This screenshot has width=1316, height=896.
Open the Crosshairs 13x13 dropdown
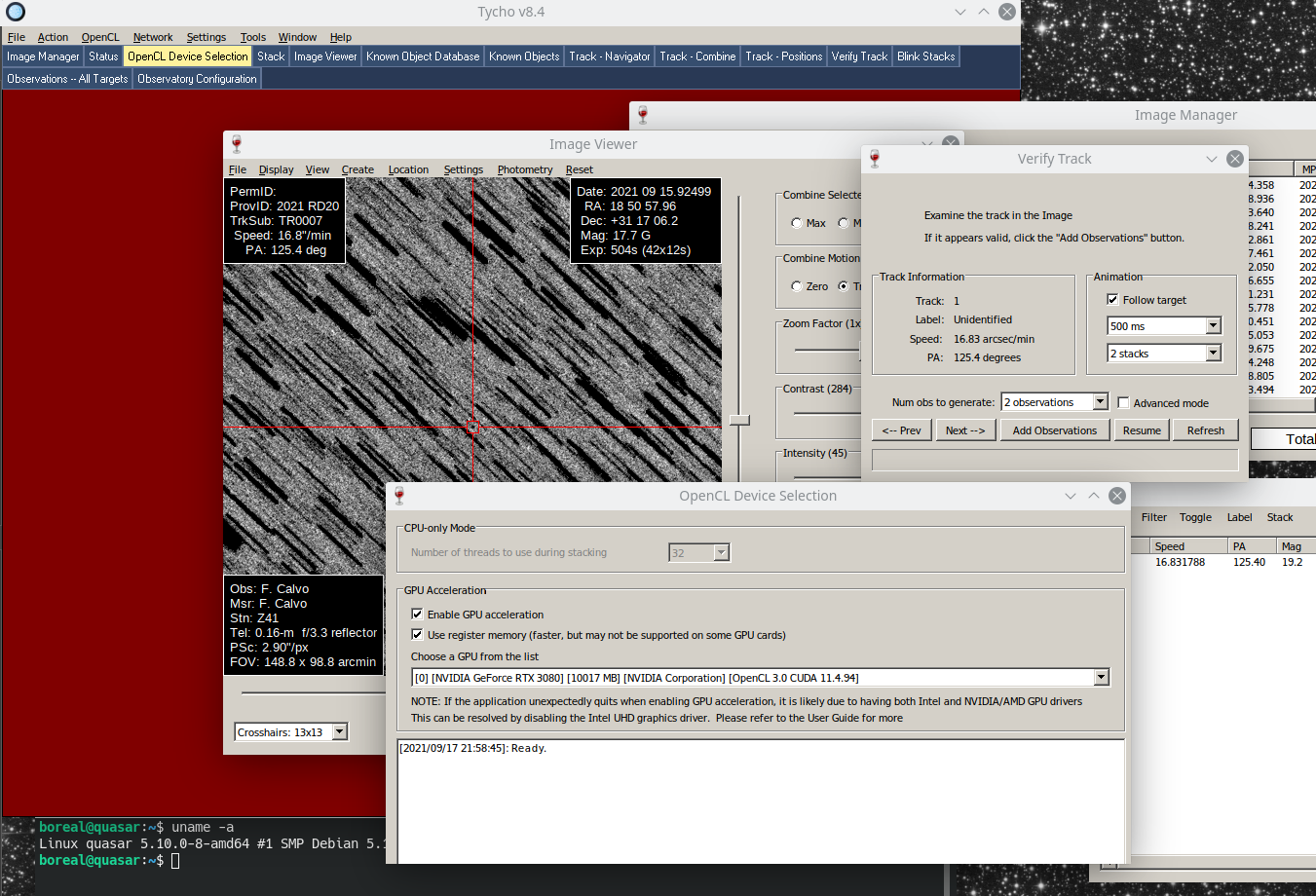[x=339, y=731]
